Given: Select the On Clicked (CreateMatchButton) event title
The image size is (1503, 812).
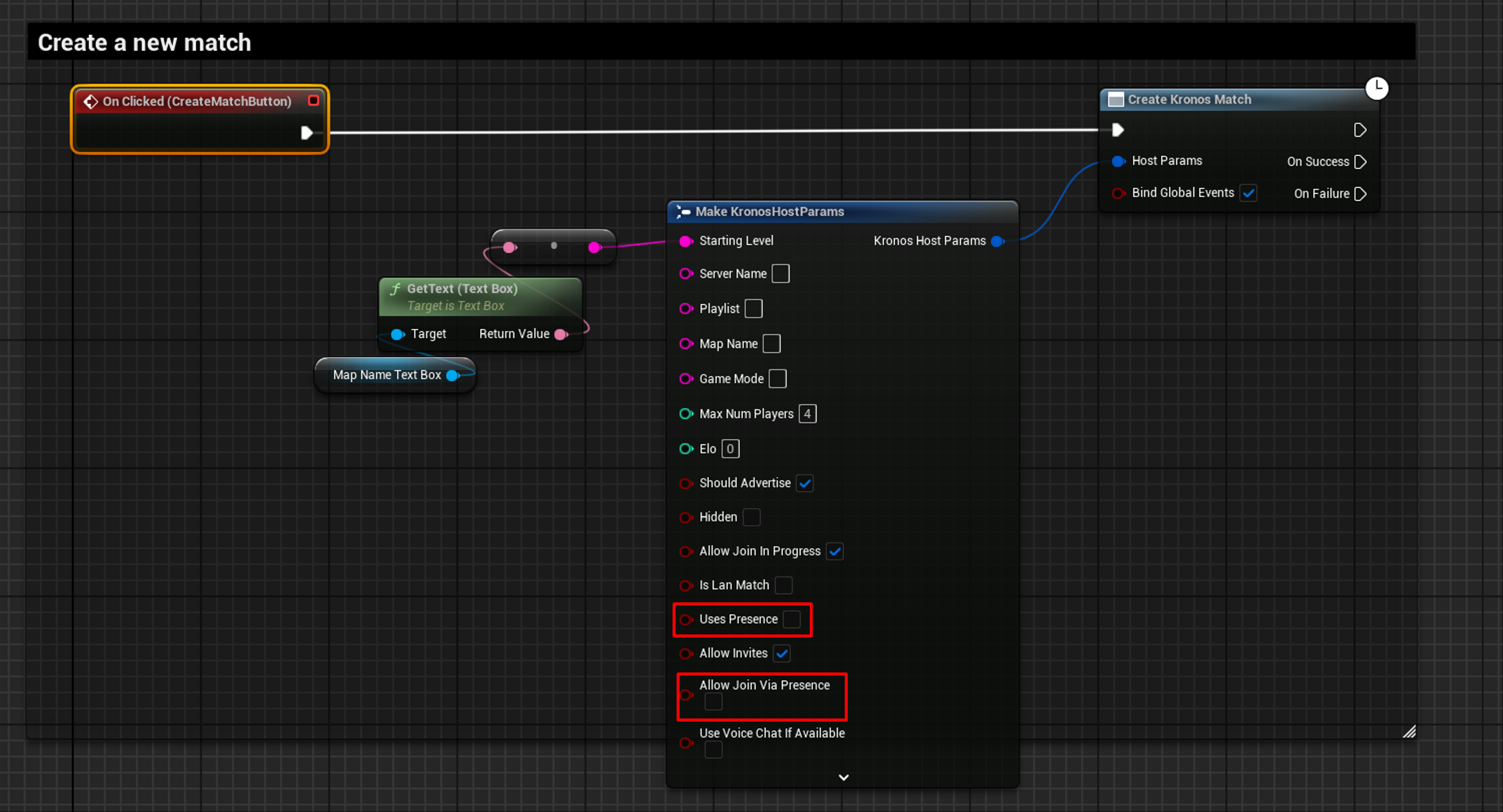Looking at the screenshot, I should (196, 101).
